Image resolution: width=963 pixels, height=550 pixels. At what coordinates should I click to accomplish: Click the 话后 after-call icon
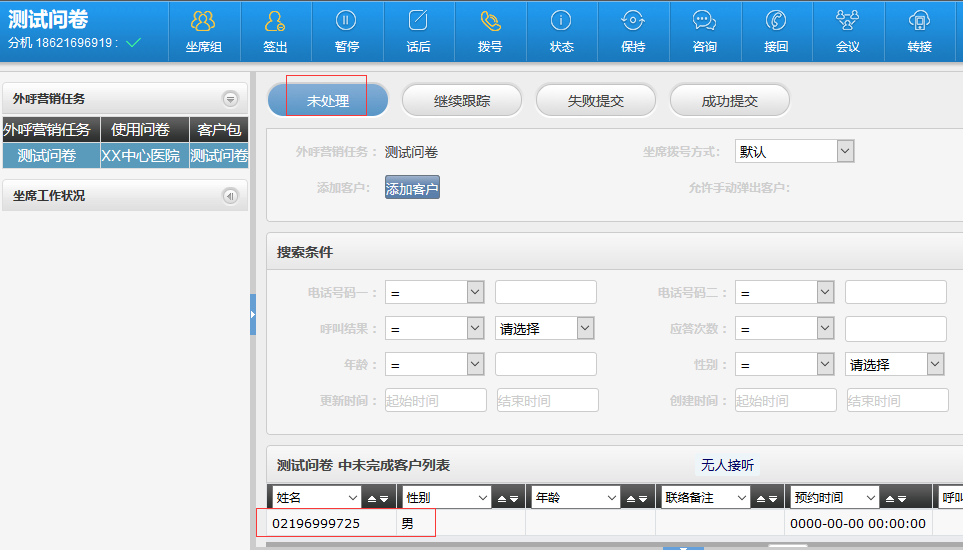pos(418,21)
